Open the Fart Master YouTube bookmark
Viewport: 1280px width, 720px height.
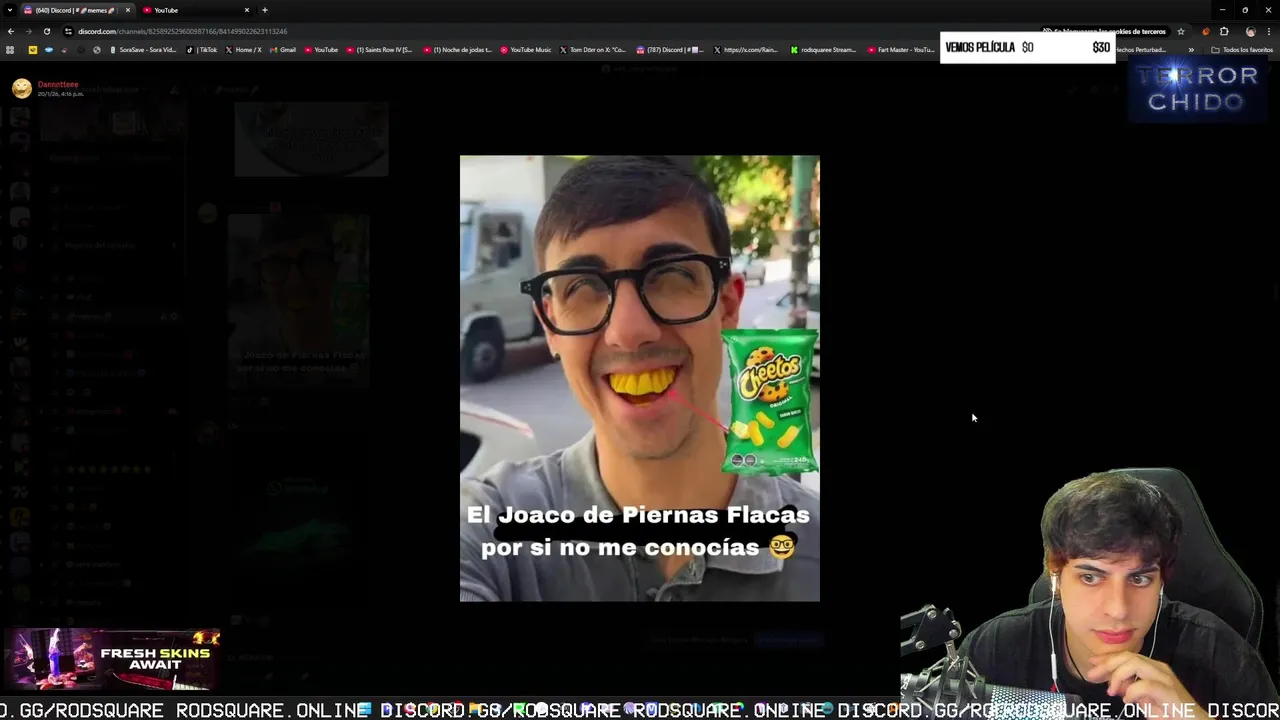901,49
